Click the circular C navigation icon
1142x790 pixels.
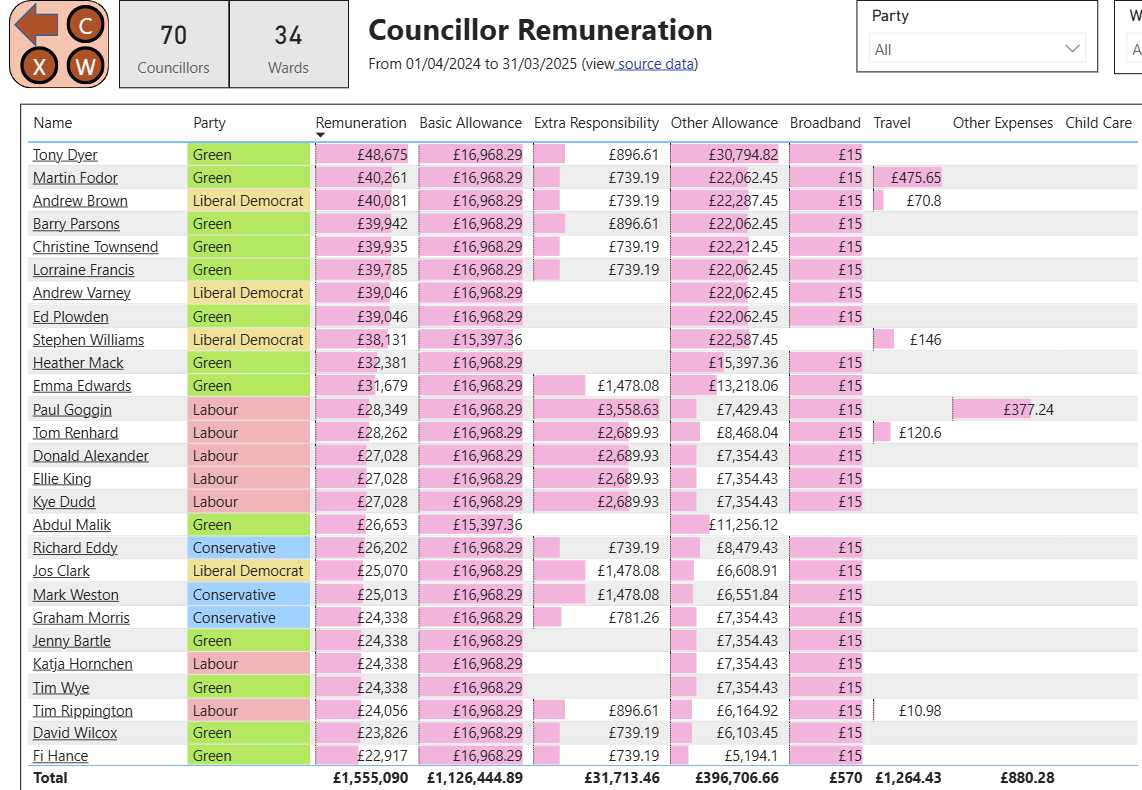86,26
